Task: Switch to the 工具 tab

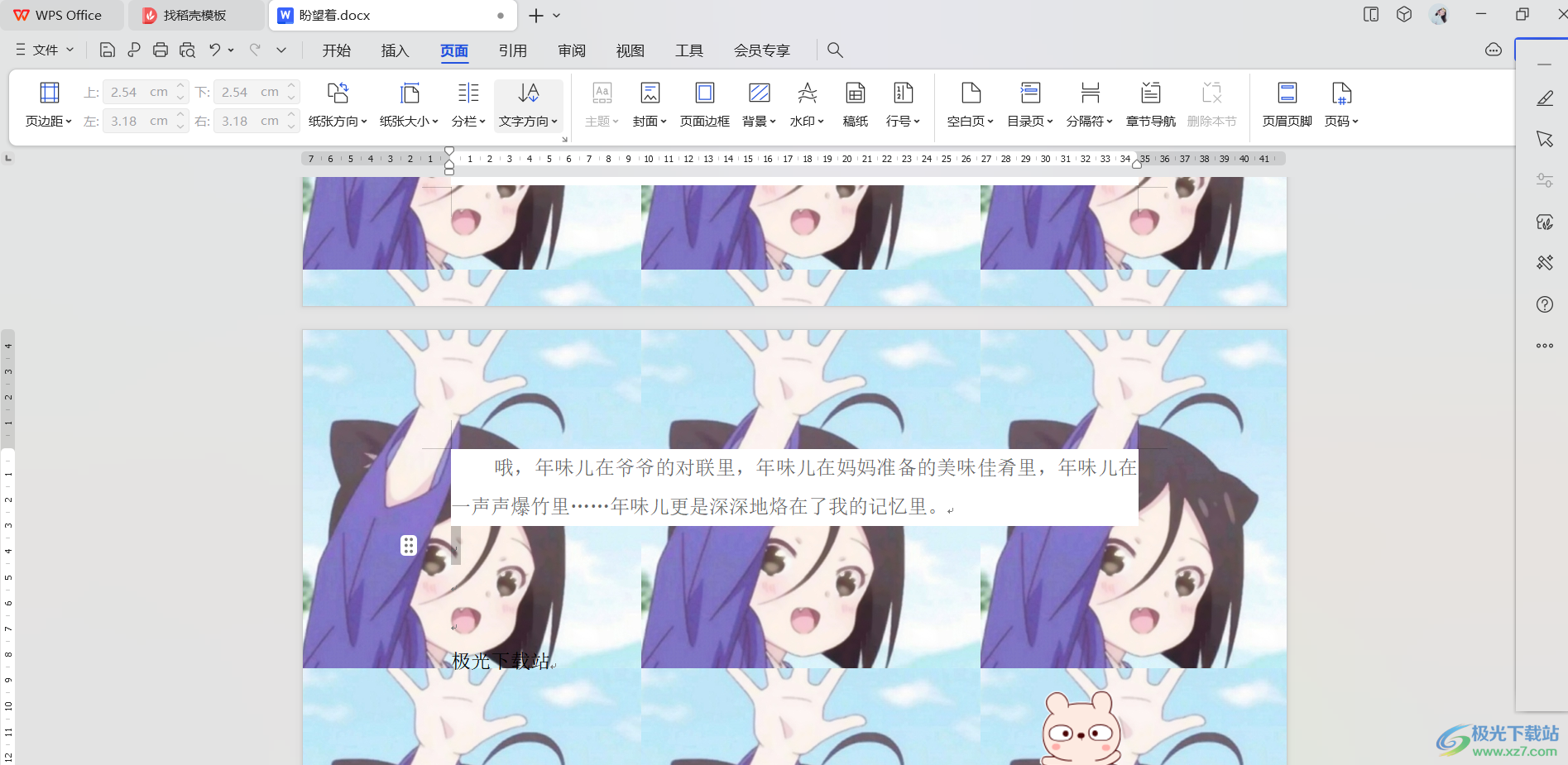Action: pos(689,50)
